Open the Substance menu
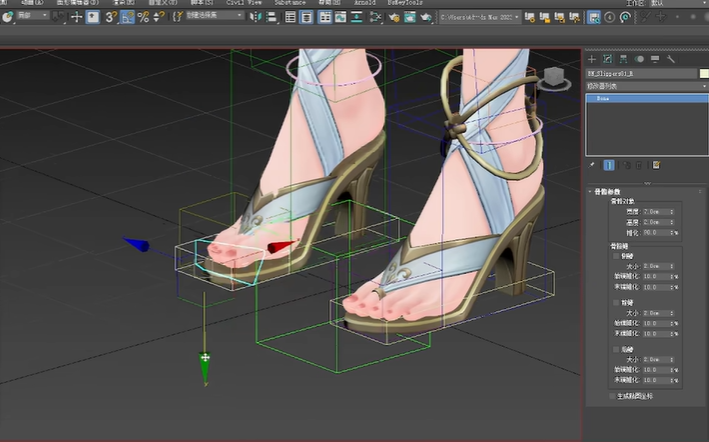This screenshot has height=442, width=709. coord(290,3)
